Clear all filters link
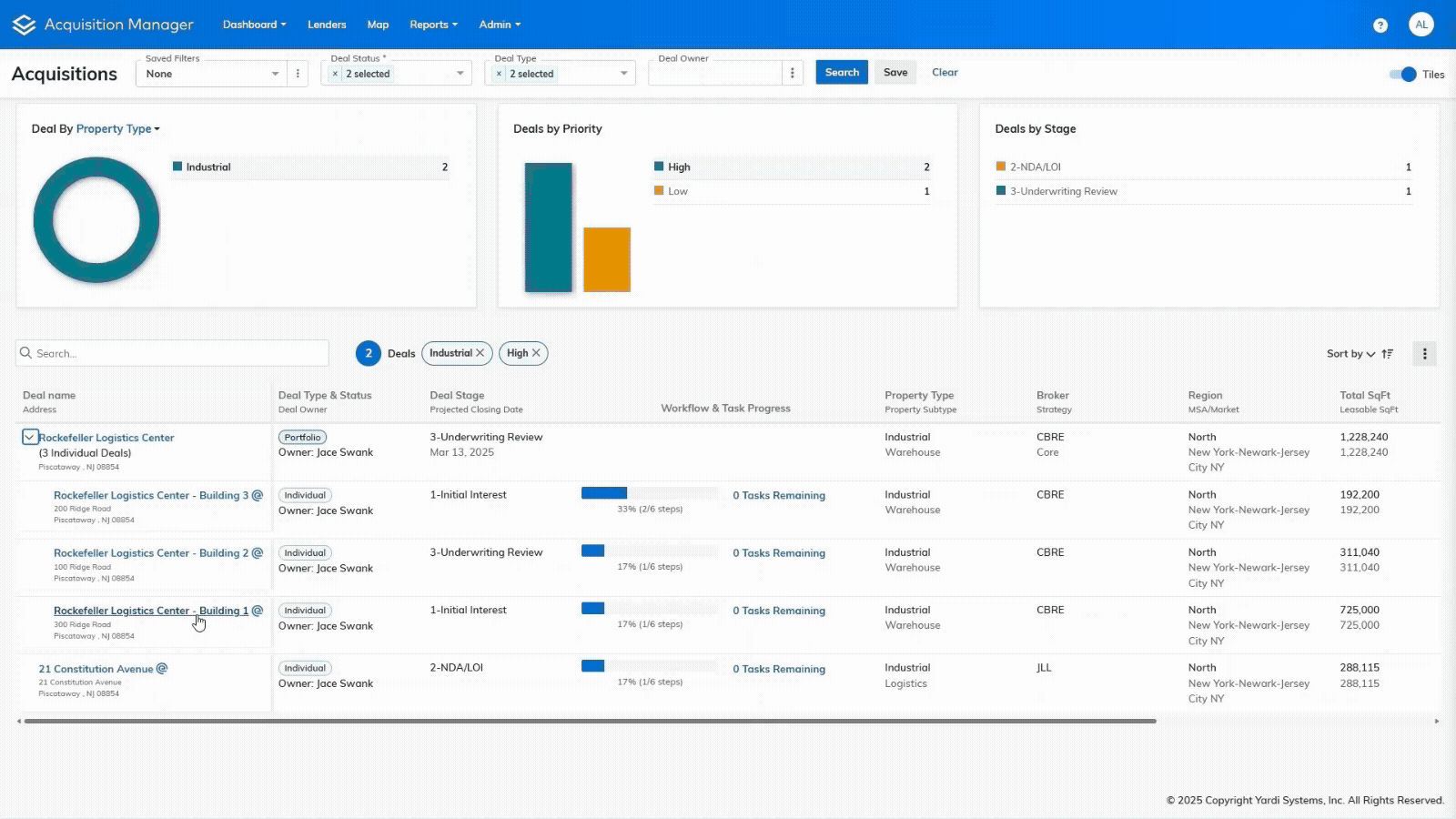 [x=945, y=73]
